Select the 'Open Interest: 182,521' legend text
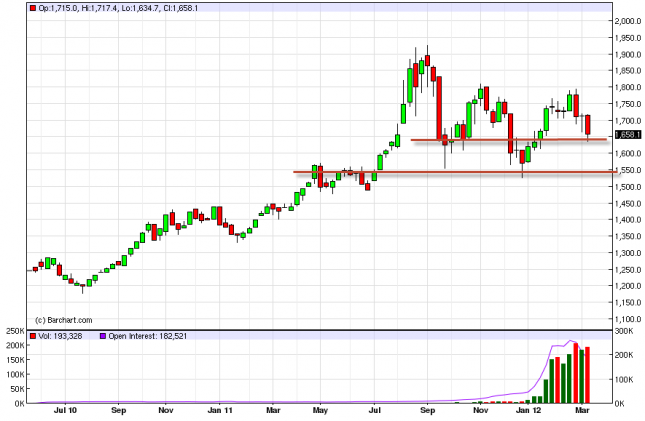The image size is (645, 421). pyautogui.click(x=148, y=336)
